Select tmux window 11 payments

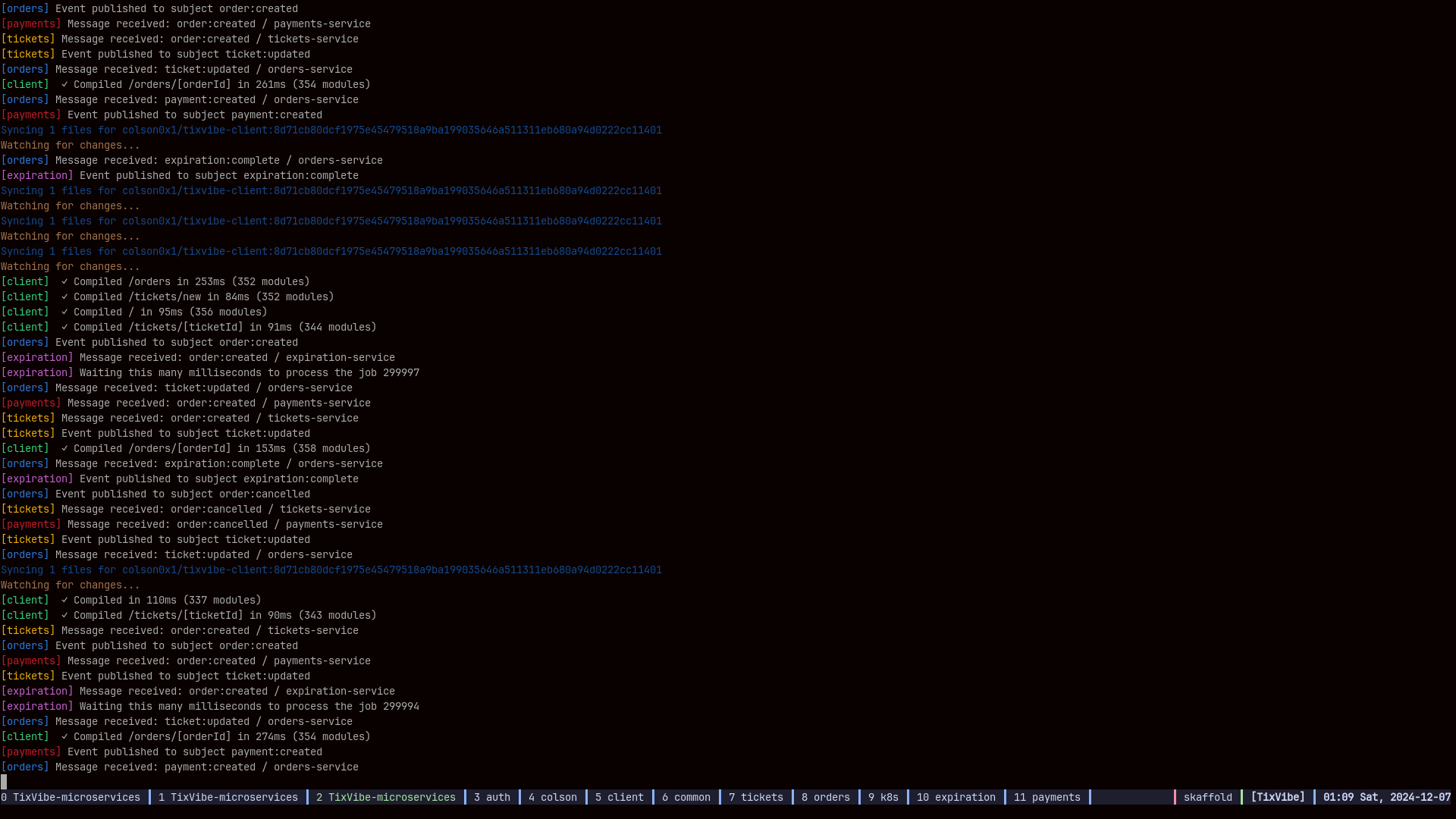point(1047,797)
